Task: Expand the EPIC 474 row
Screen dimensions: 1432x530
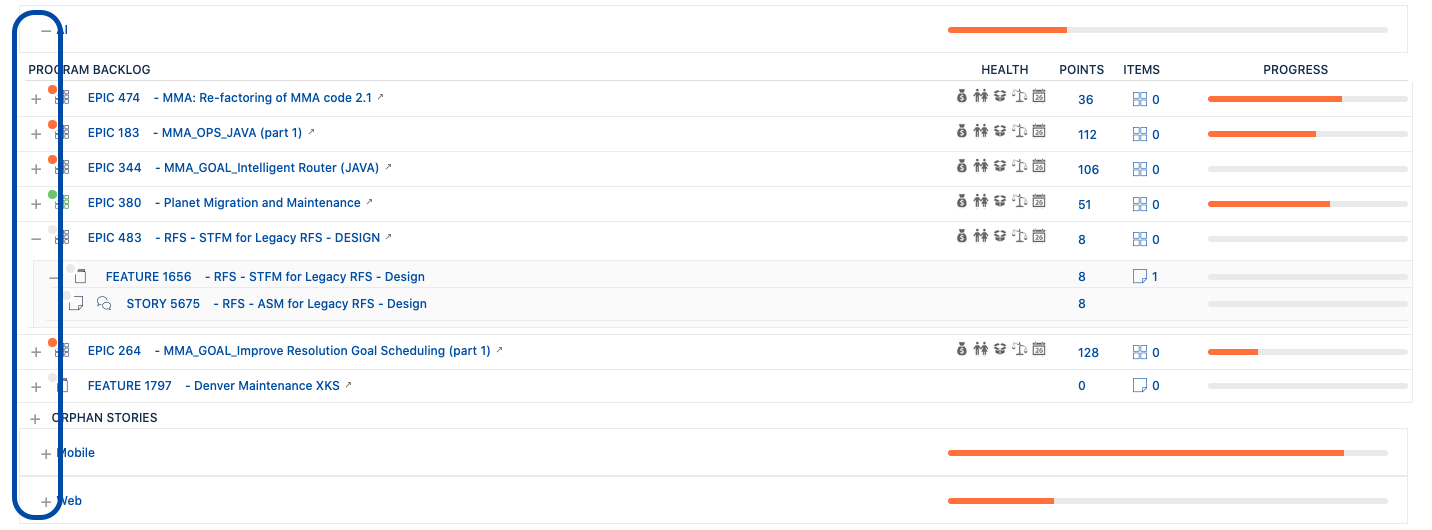Action: coord(36,100)
